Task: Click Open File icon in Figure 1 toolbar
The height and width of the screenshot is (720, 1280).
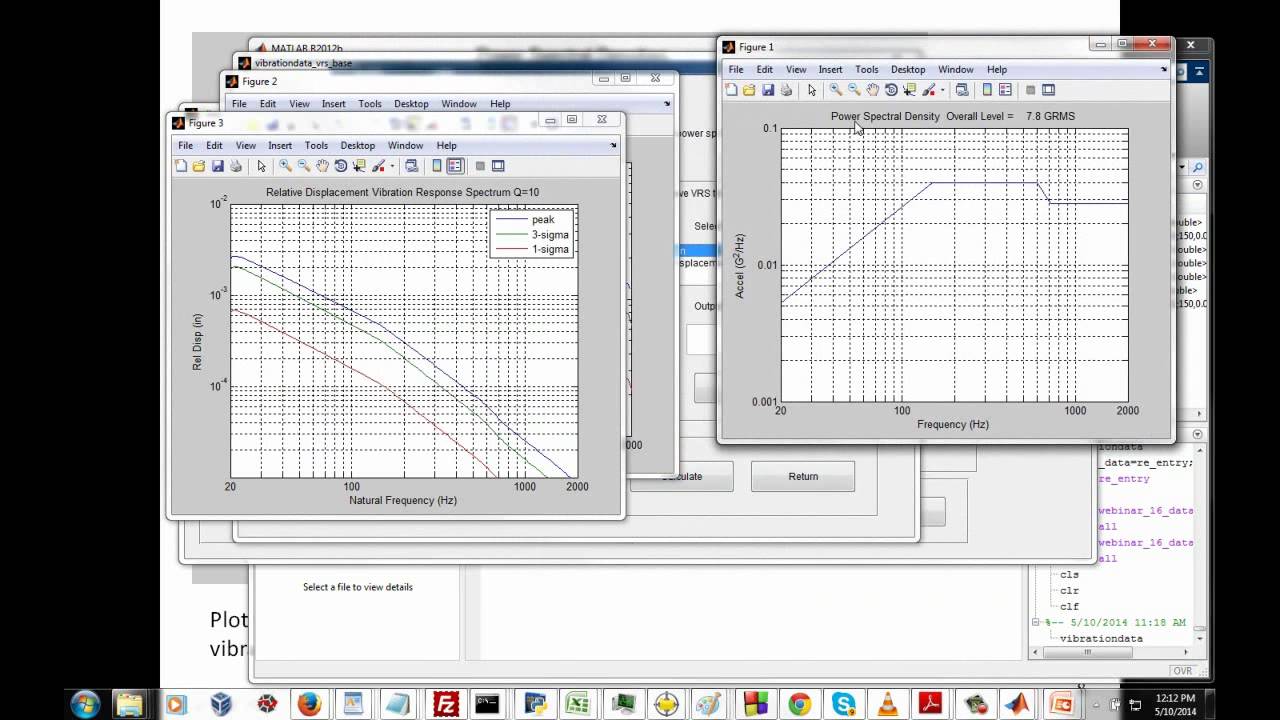Action: (749, 90)
